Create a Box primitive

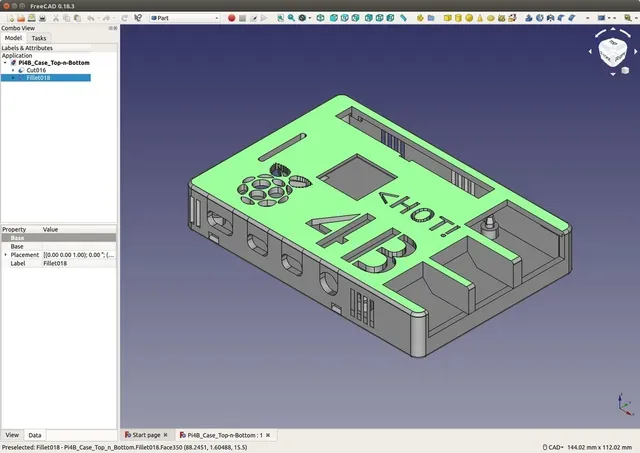[x=447, y=18]
